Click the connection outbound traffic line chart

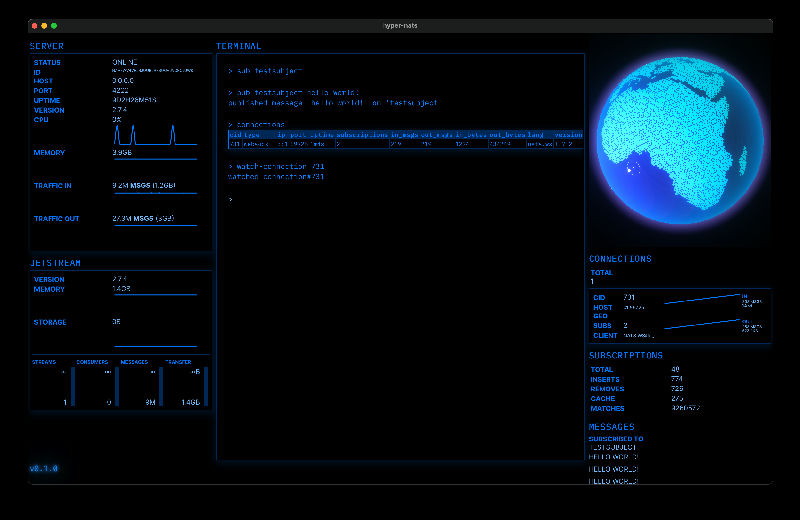point(702,326)
